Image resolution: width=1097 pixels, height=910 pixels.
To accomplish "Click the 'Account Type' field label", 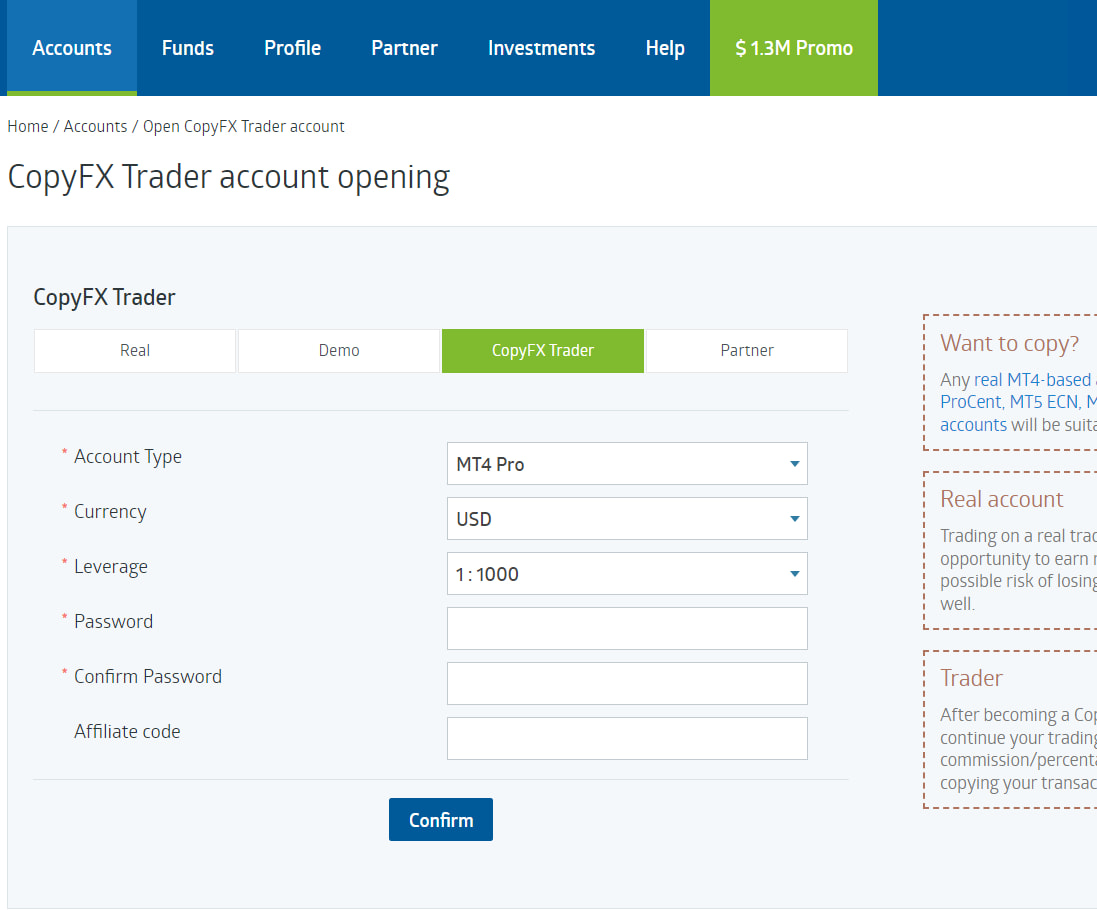I will 128,457.
